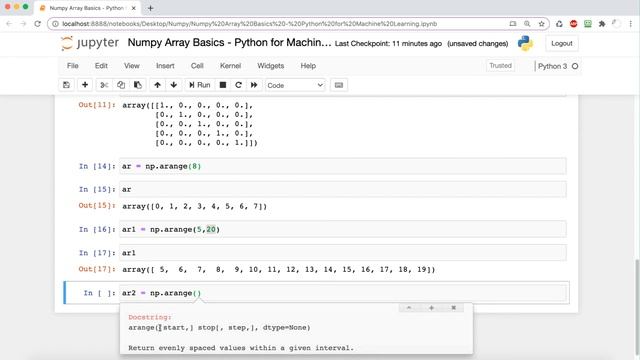Bookmark this page with star icon
640x360 pixels.
[541, 24]
